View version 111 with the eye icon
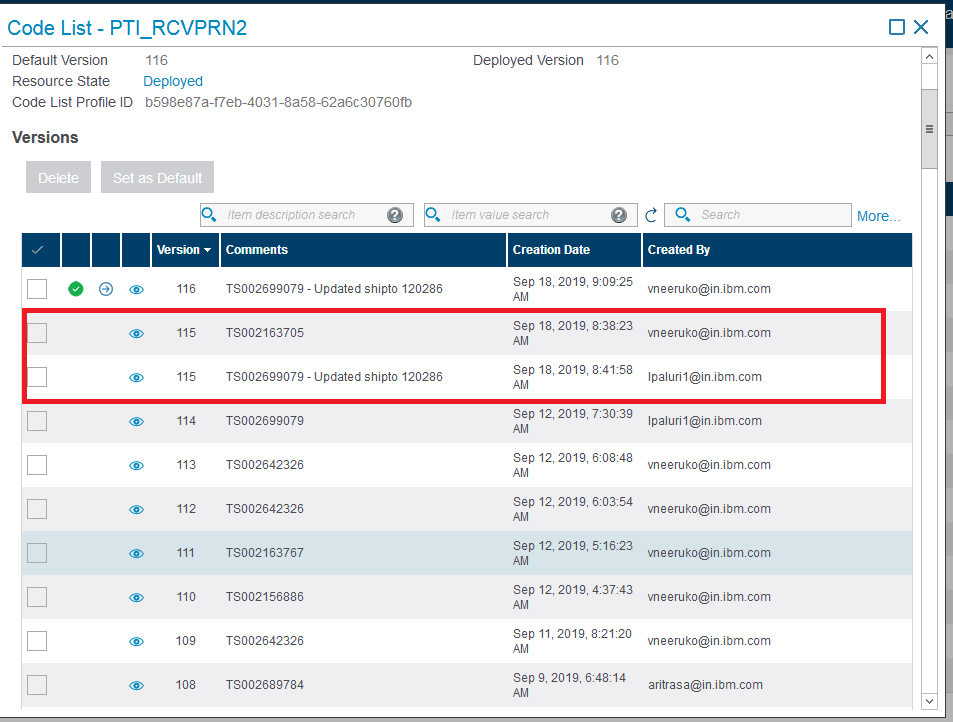The height and width of the screenshot is (722, 953). click(x=137, y=553)
